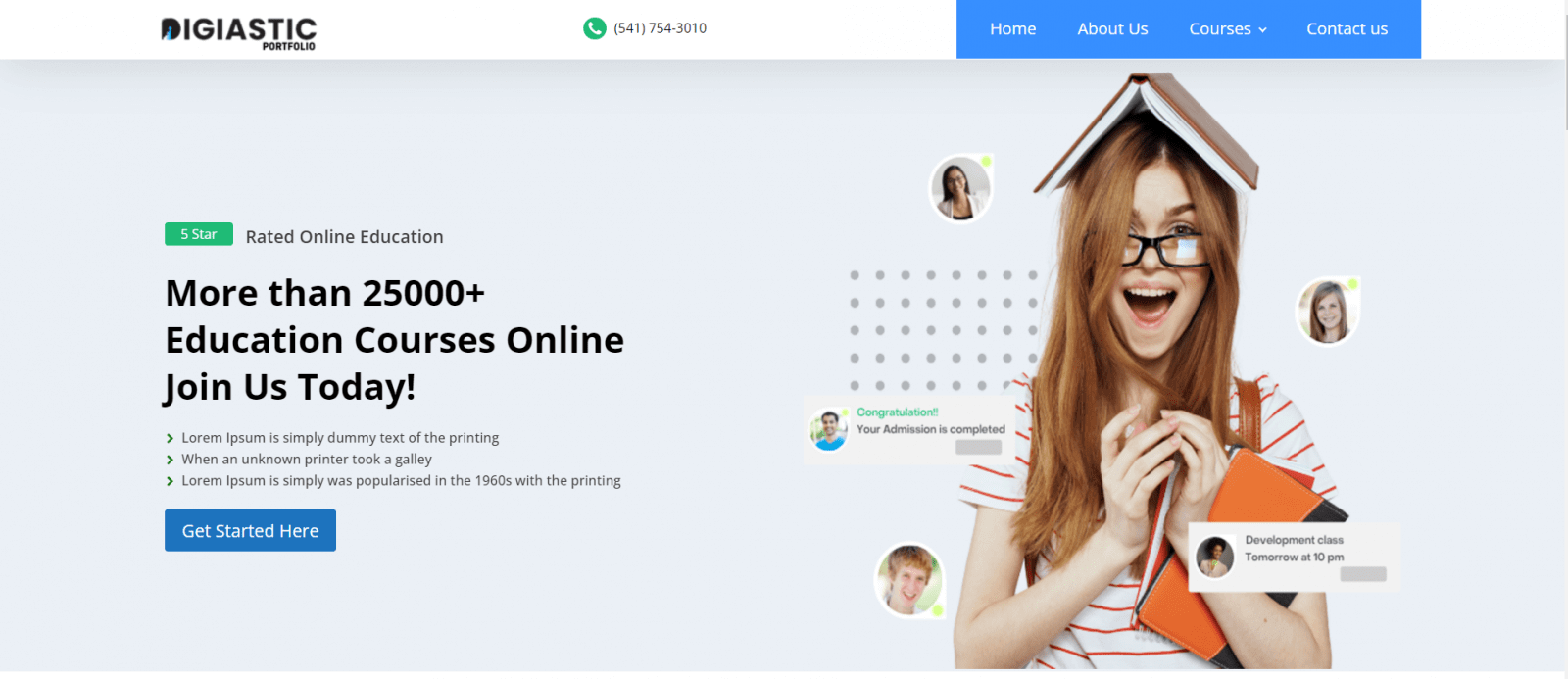Screen dimensions: 1568x679
Task: Click the dark-haired woman's circular photo at top
Action: click(960, 188)
